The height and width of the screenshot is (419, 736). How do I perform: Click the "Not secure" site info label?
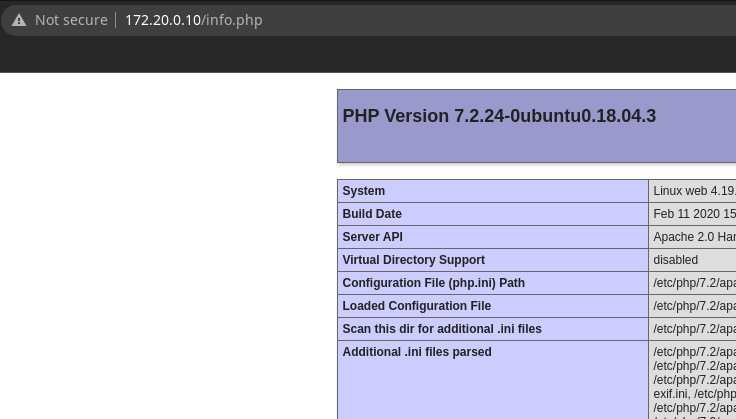click(71, 20)
